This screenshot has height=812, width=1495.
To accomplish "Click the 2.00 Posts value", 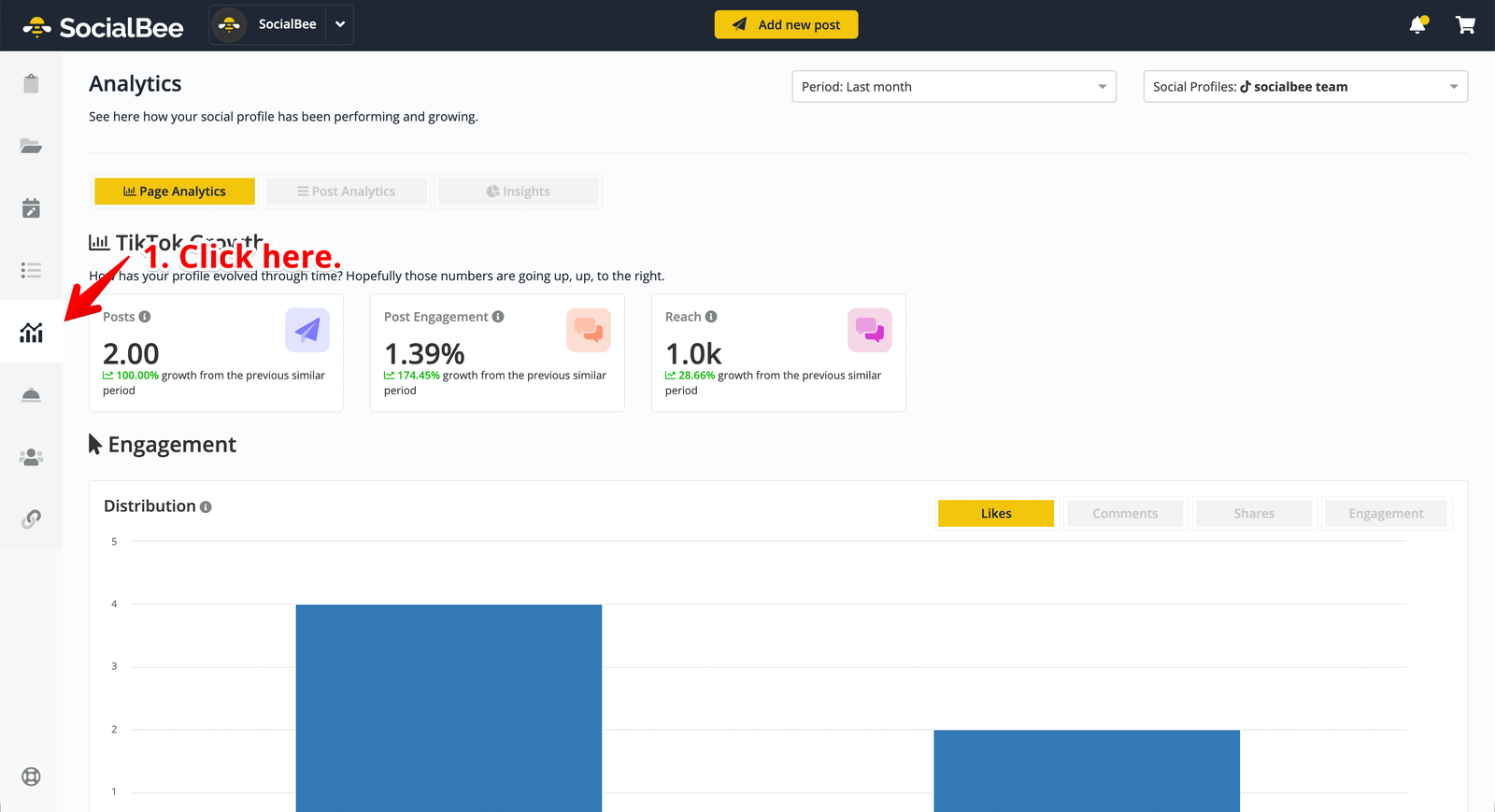I will [131, 354].
